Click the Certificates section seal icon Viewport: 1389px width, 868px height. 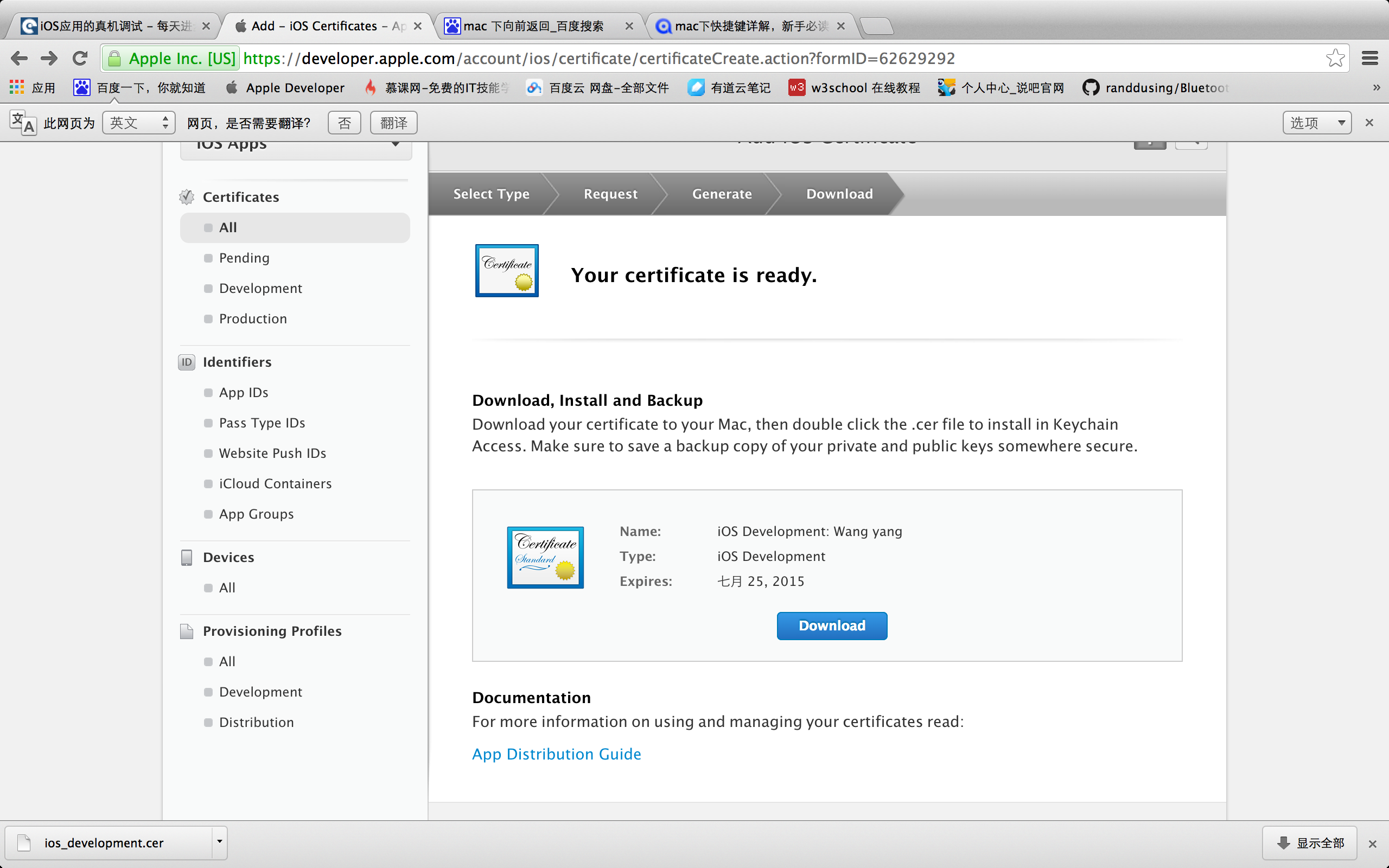point(187,197)
